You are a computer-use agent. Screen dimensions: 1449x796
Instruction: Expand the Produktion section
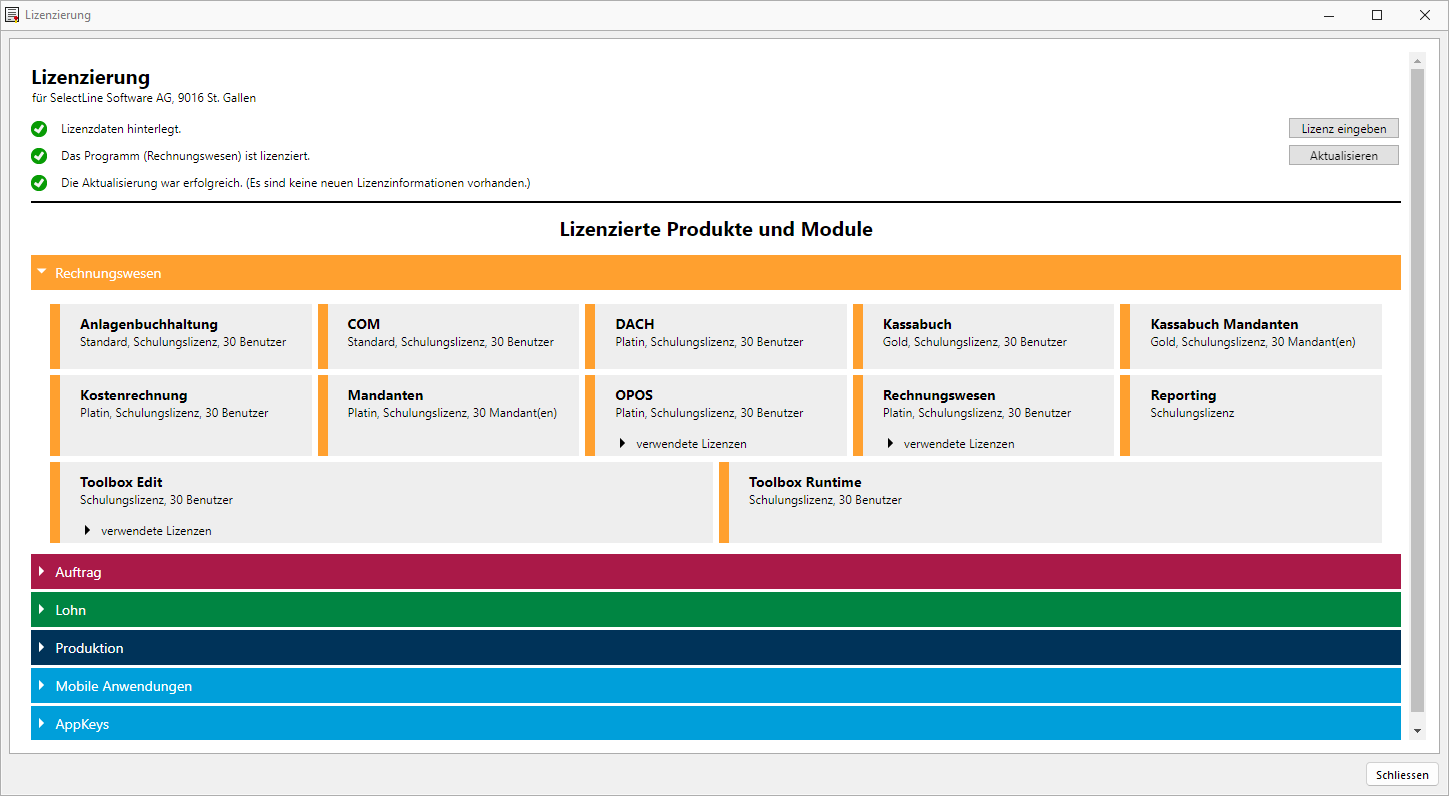pyautogui.click(x=716, y=648)
